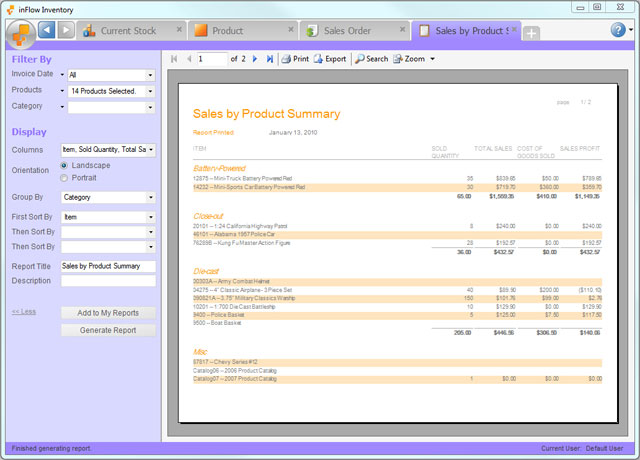Image resolution: width=640 pixels, height=460 pixels.
Task: Select Landscape orientation
Action: (64, 165)
